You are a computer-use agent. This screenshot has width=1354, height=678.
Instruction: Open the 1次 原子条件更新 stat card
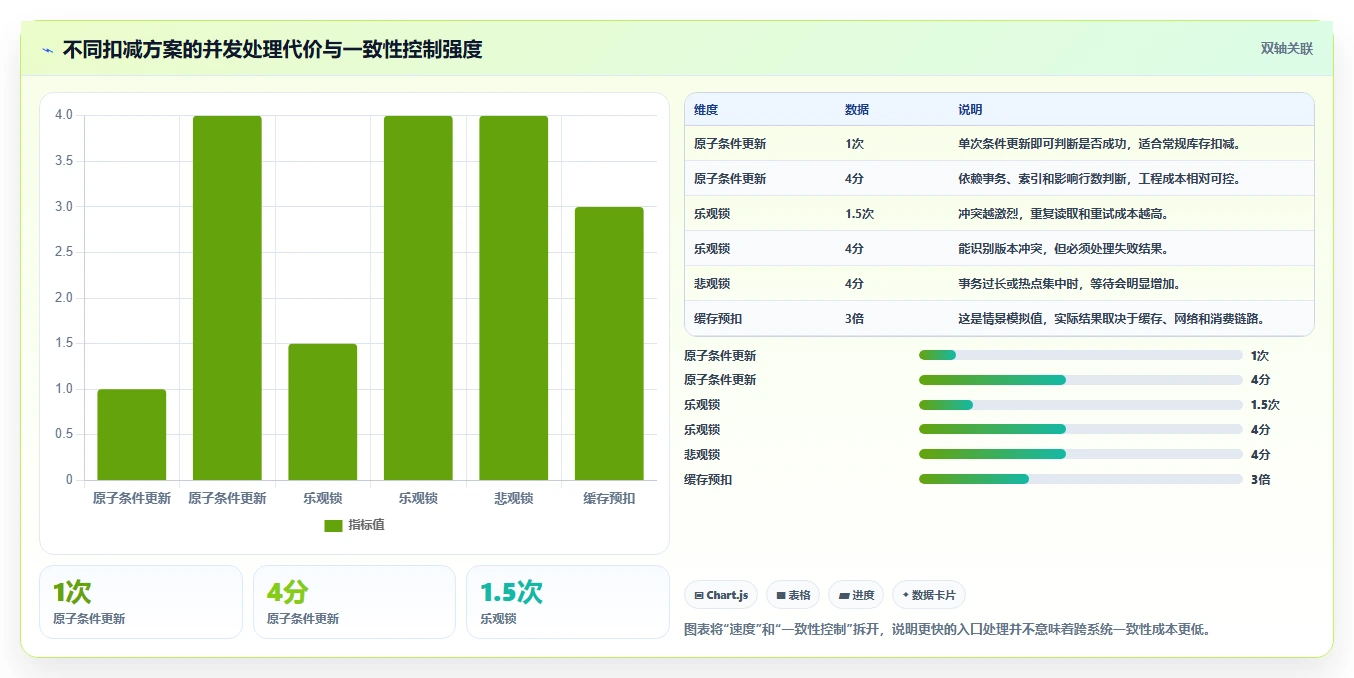[141, 602]
